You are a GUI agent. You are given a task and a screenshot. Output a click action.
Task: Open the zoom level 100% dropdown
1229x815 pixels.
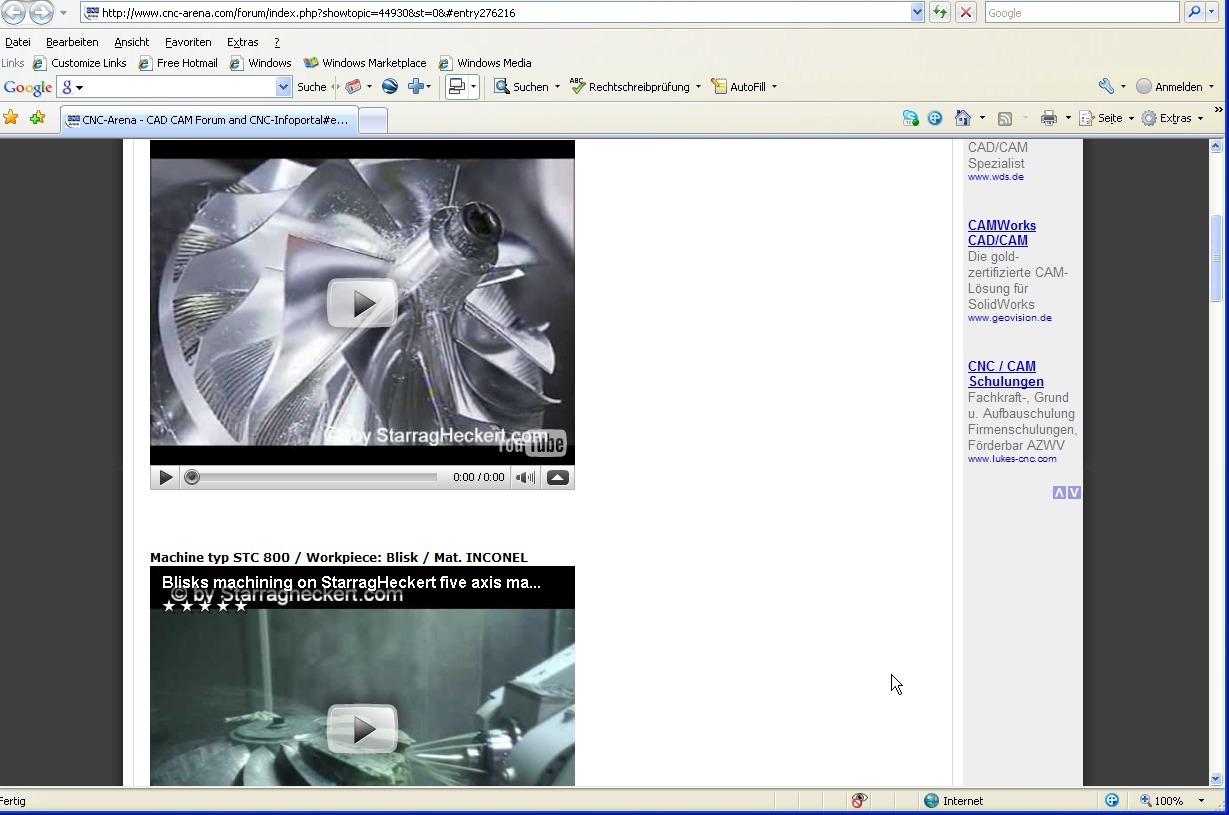(1201, 801)
